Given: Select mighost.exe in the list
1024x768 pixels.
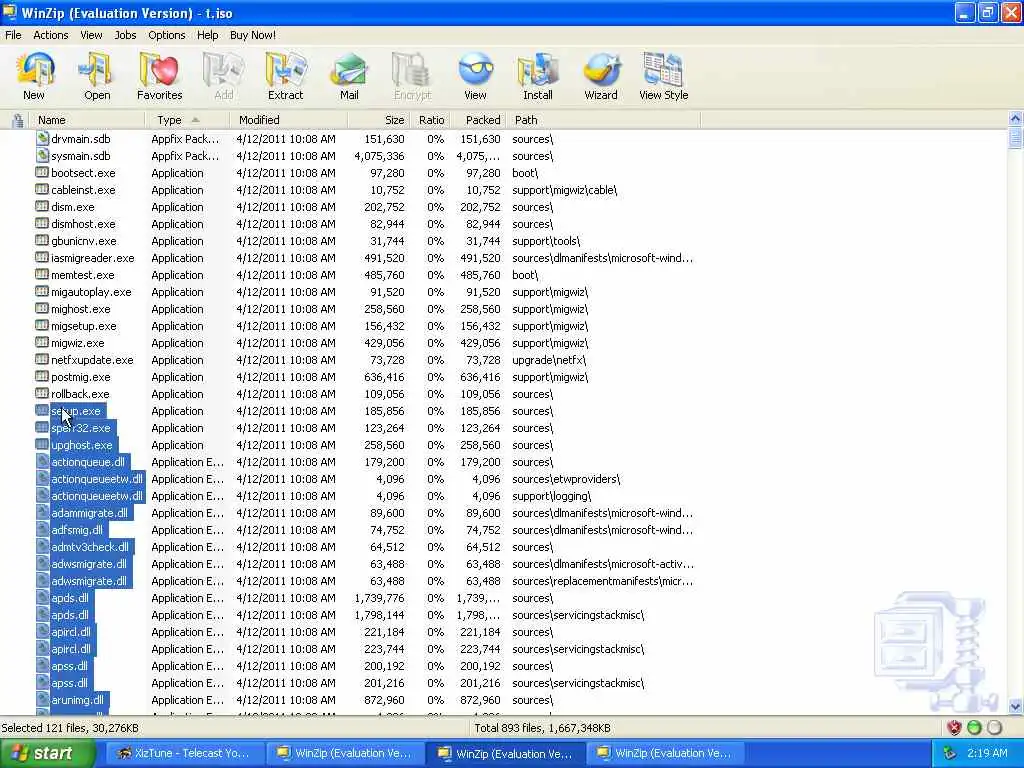Looking at the screenshot, I should click(x=81, y=309).
